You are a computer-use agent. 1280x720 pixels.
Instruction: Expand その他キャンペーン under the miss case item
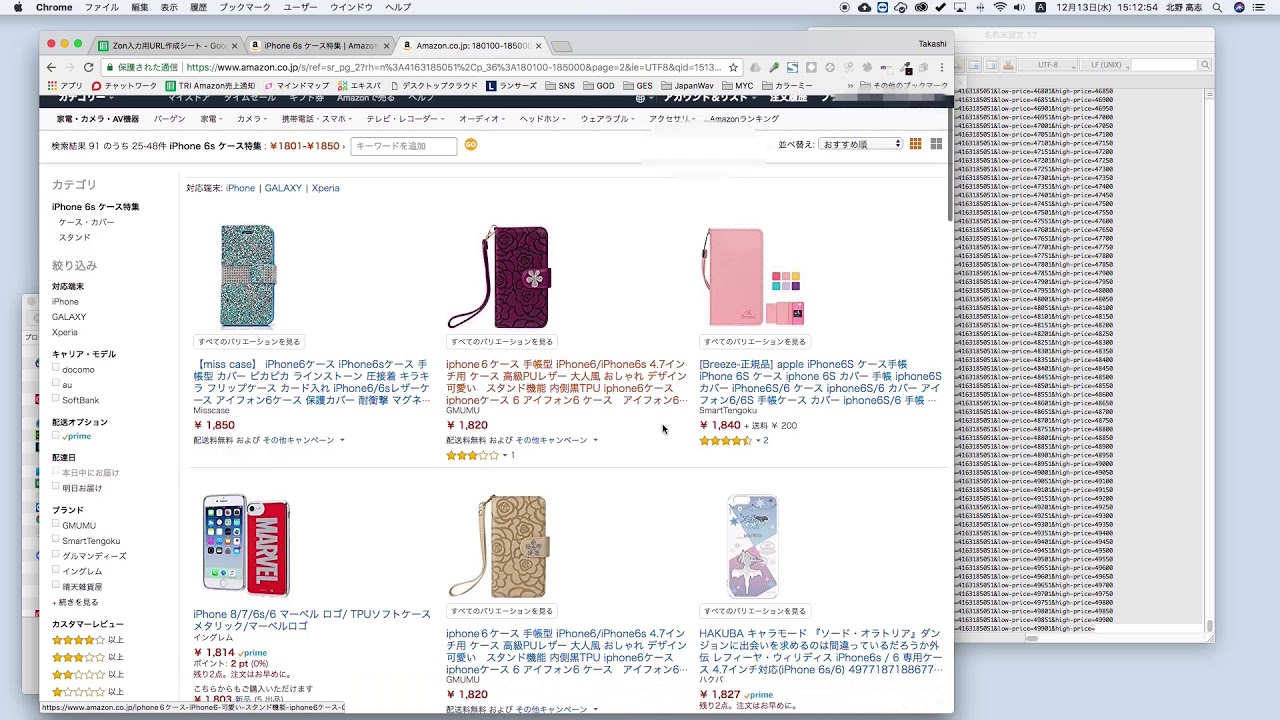(304, 440)
